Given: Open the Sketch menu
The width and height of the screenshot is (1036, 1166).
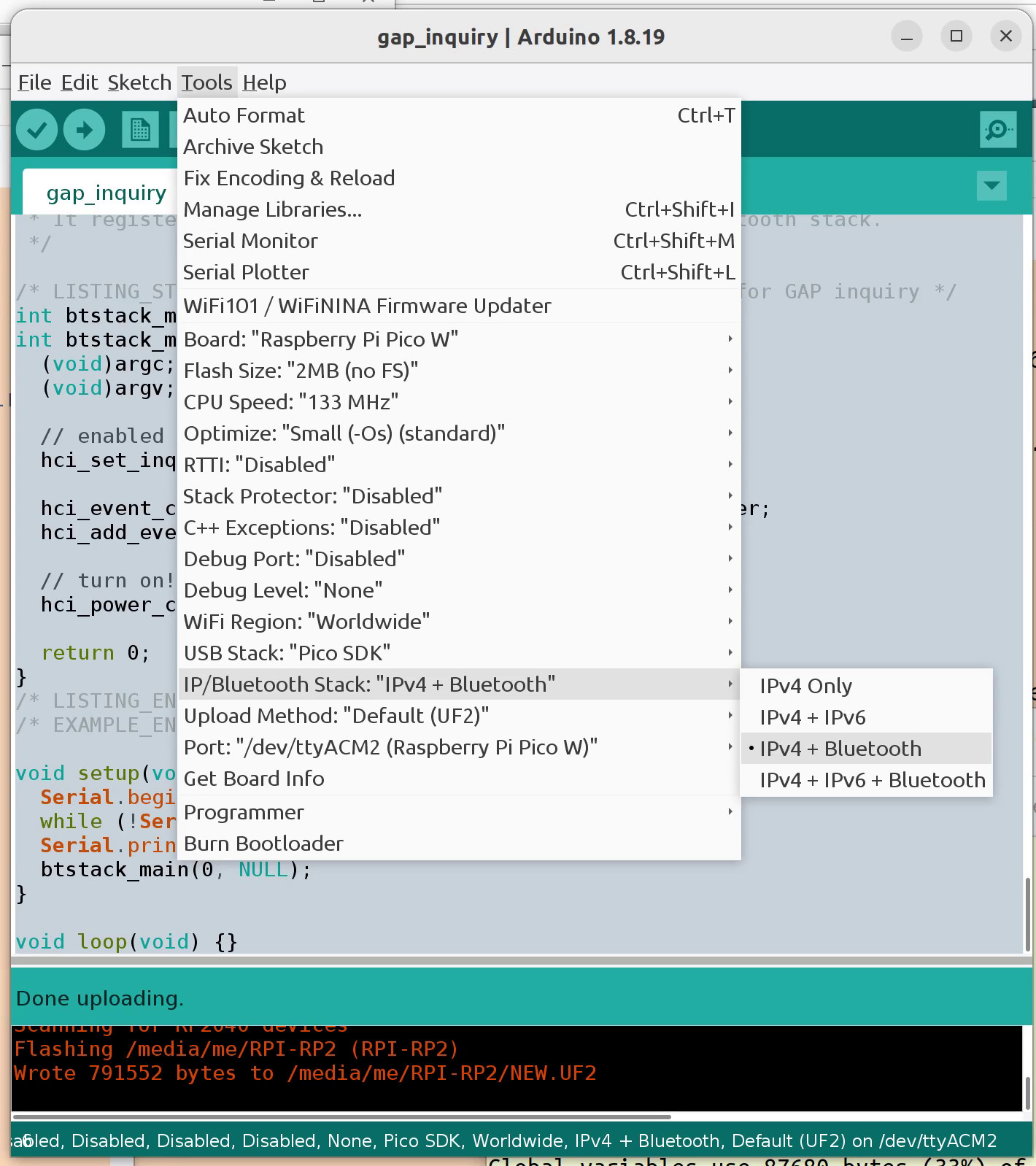Looking at the screenshot, I should (x=139, y=82).
